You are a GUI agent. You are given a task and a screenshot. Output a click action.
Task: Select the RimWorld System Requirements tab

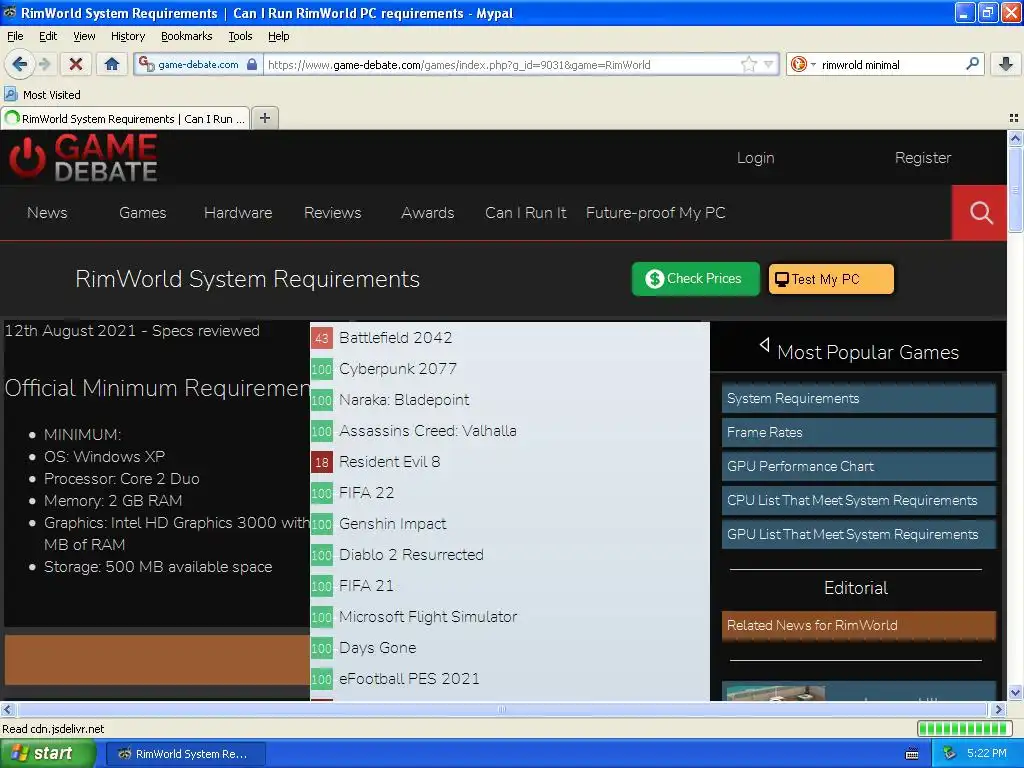pyautogui.click(x=125, y=119)
